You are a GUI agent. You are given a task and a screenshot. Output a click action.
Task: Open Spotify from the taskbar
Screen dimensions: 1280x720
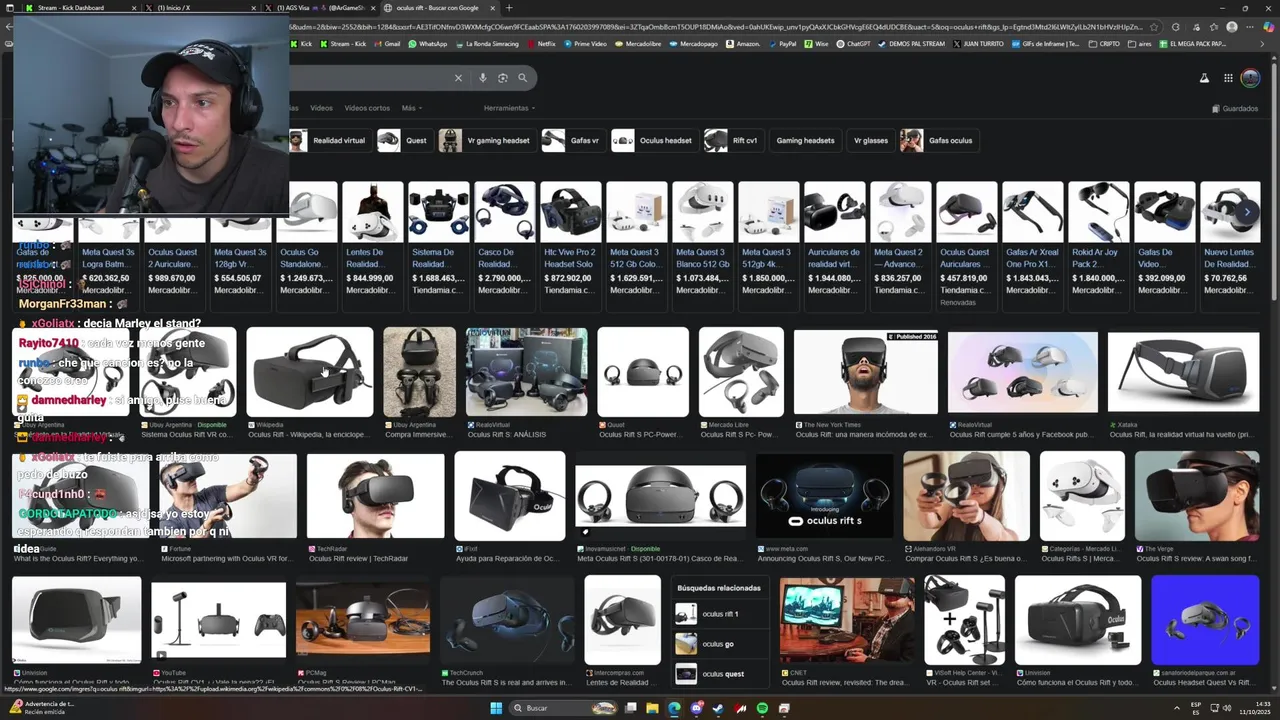pyautogui.click(x=762, y=708)
